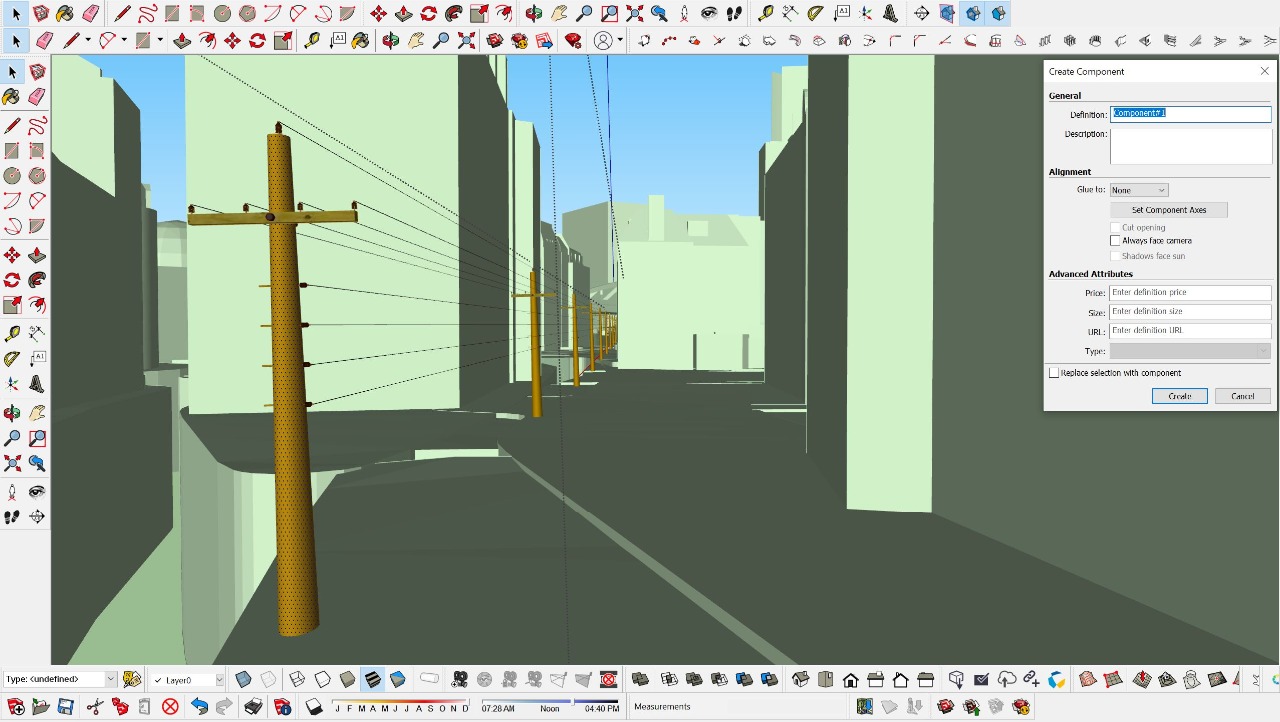Open the Glue to dropdown
This screenshot has width=1280, height=722.
[x=1138, y=190]
